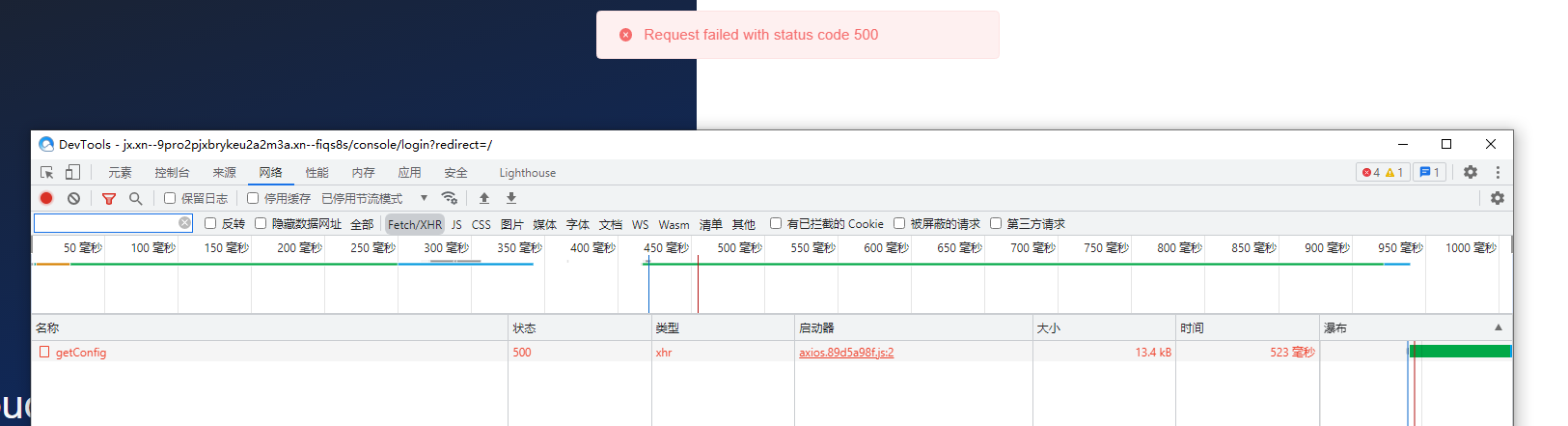This screenshot has height=426, width=1568.
Task: Click the blue issues count badge
Action: pos(1430,173)
